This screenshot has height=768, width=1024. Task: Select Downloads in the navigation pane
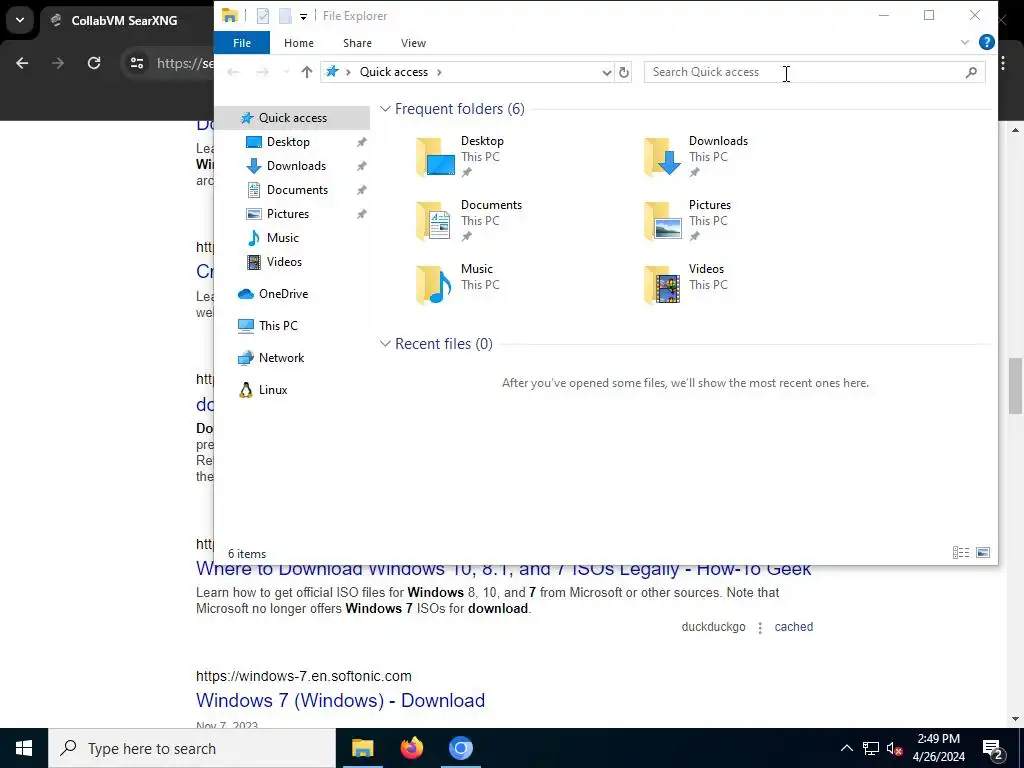296,166
